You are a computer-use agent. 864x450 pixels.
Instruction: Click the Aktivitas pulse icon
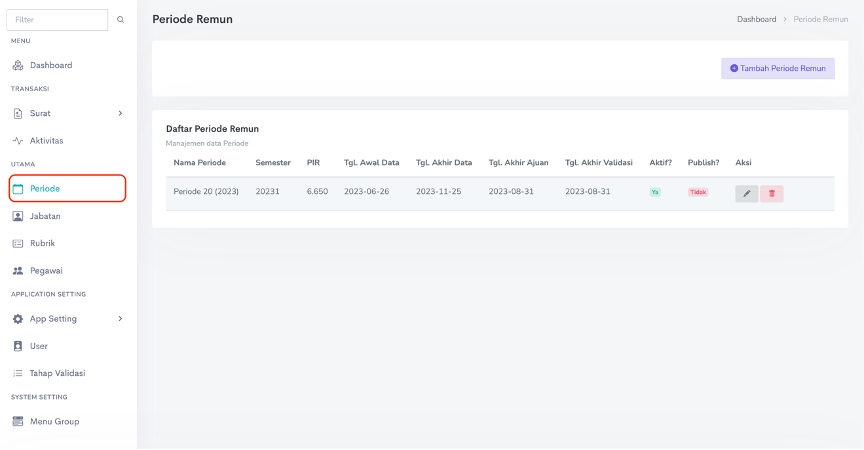18,141
